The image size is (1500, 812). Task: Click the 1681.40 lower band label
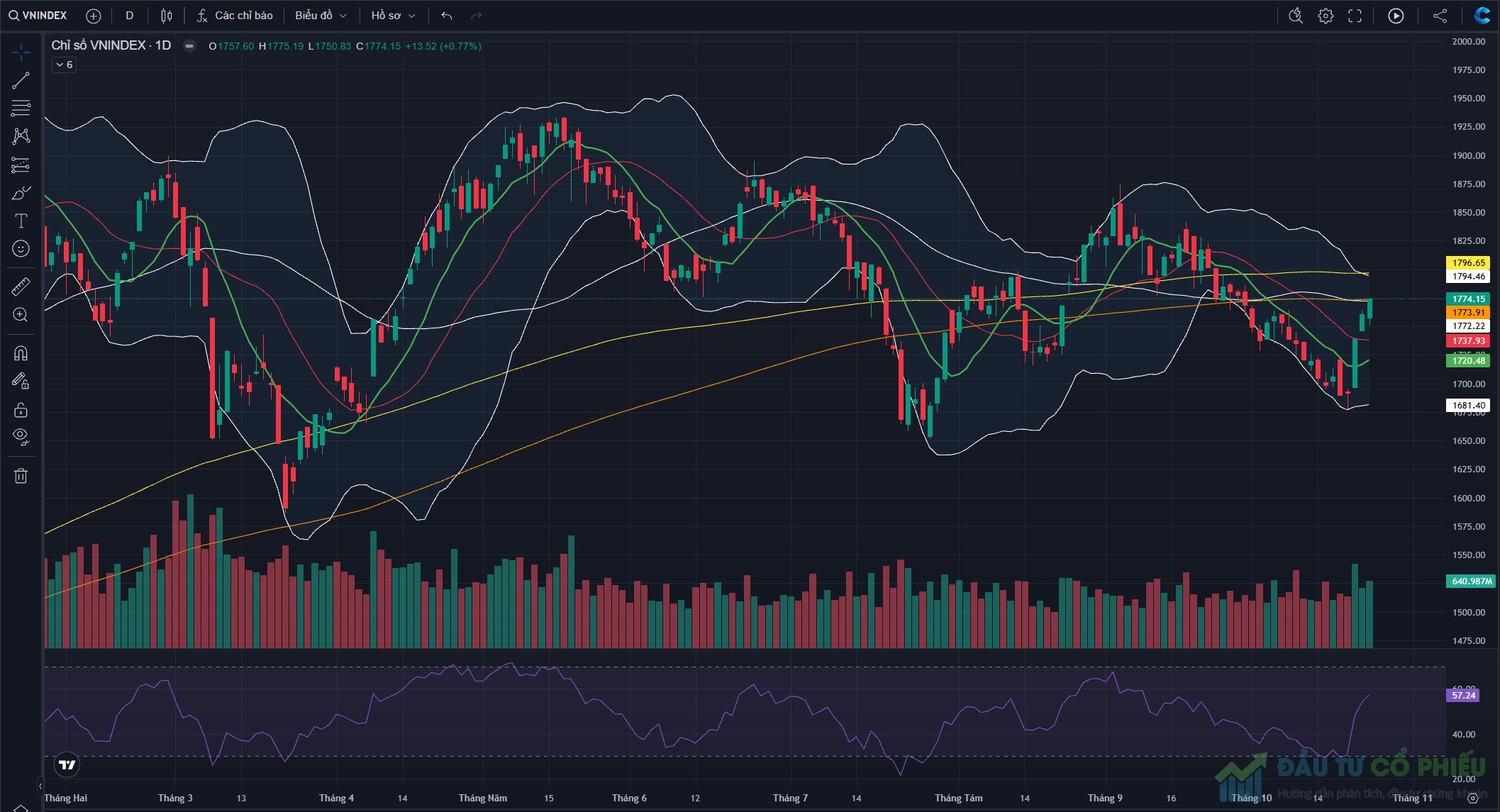tap(1468, 406)
